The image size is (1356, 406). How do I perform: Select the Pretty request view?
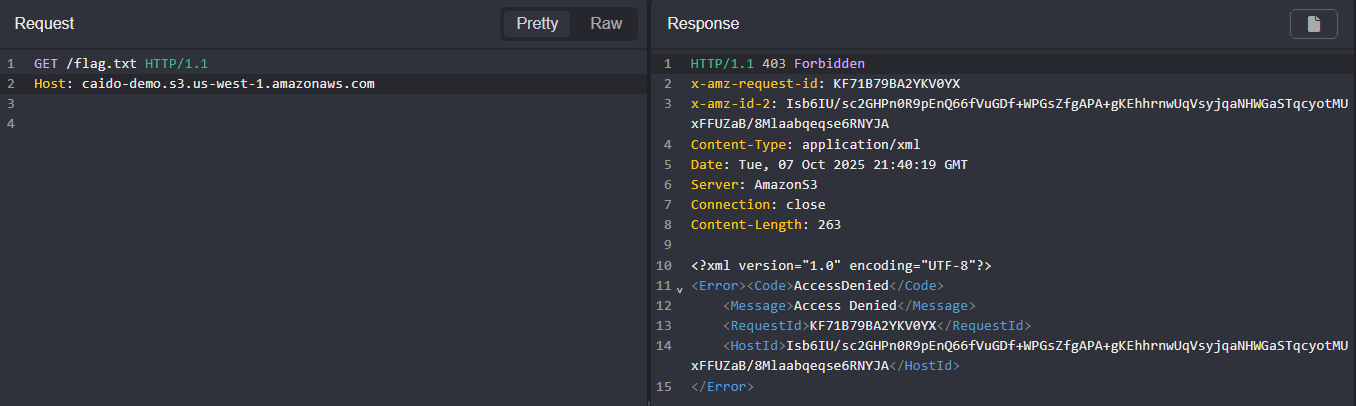[537, 24]
